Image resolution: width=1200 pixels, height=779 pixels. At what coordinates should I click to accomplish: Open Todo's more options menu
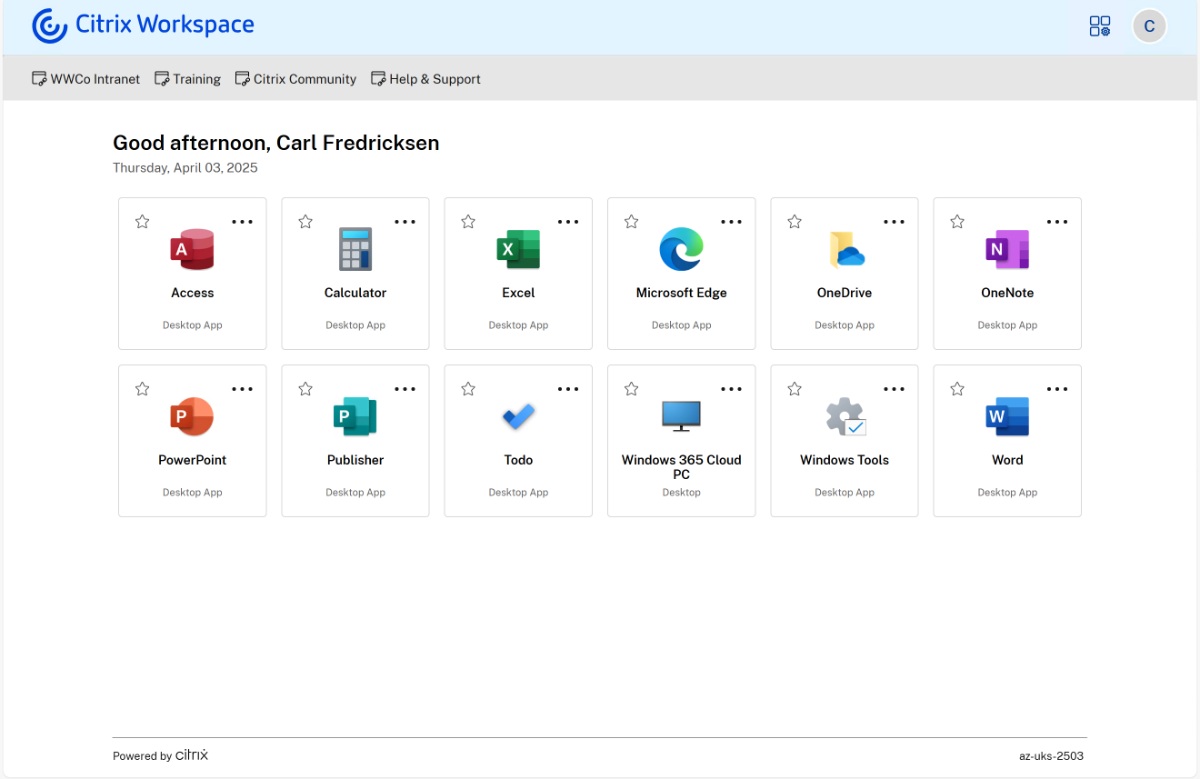568,389
